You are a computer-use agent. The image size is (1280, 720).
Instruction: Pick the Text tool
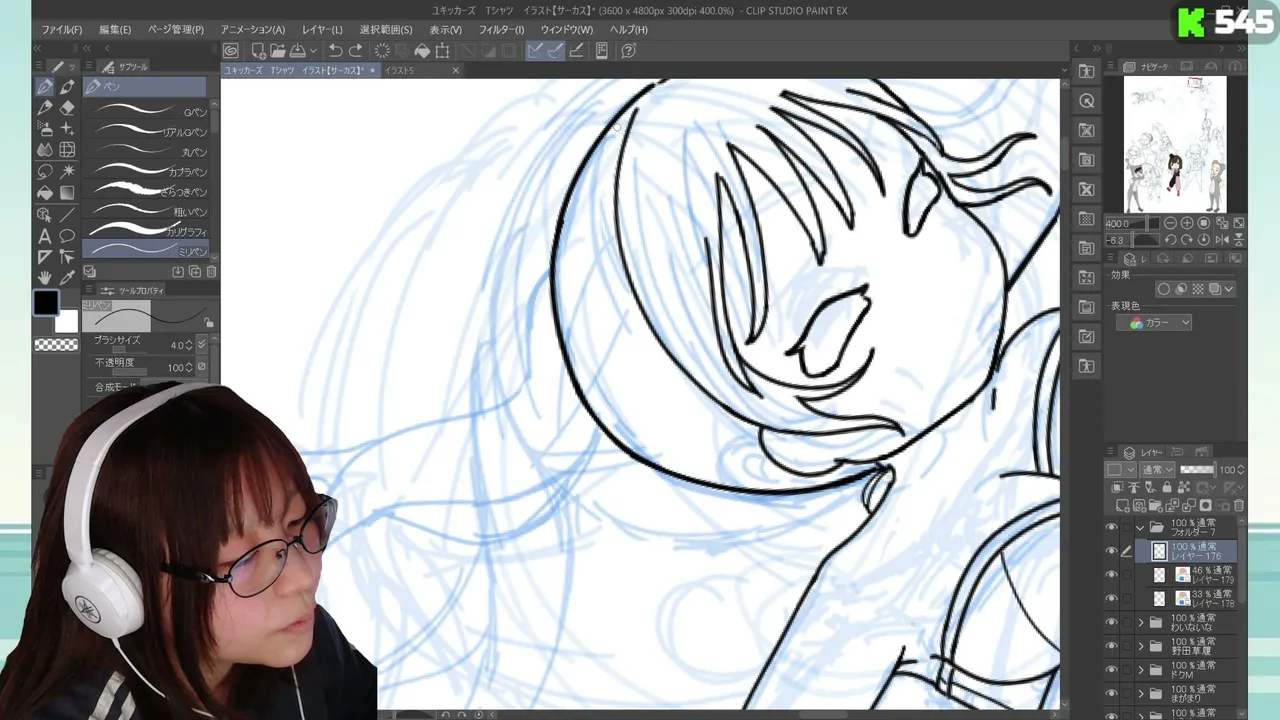click(x=45, y=236)
